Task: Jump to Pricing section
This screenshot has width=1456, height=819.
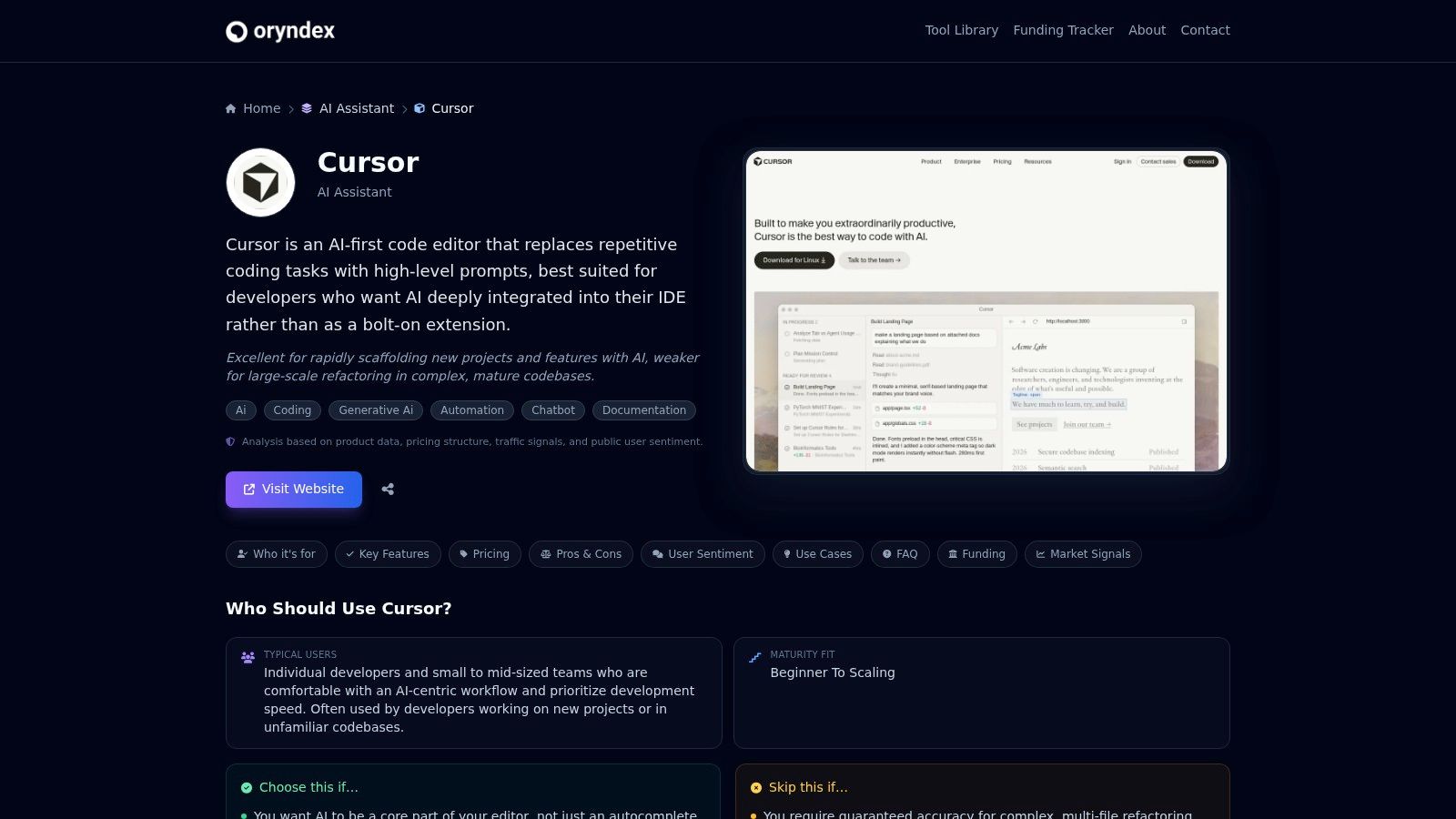Action: point(485,554)
